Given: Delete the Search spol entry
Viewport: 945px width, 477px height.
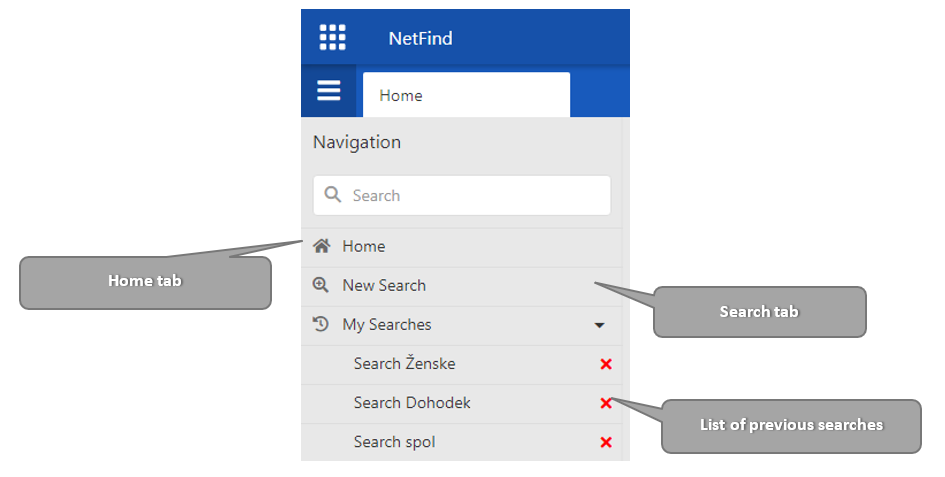Looking at the screenshot, I should pos(606,442).
